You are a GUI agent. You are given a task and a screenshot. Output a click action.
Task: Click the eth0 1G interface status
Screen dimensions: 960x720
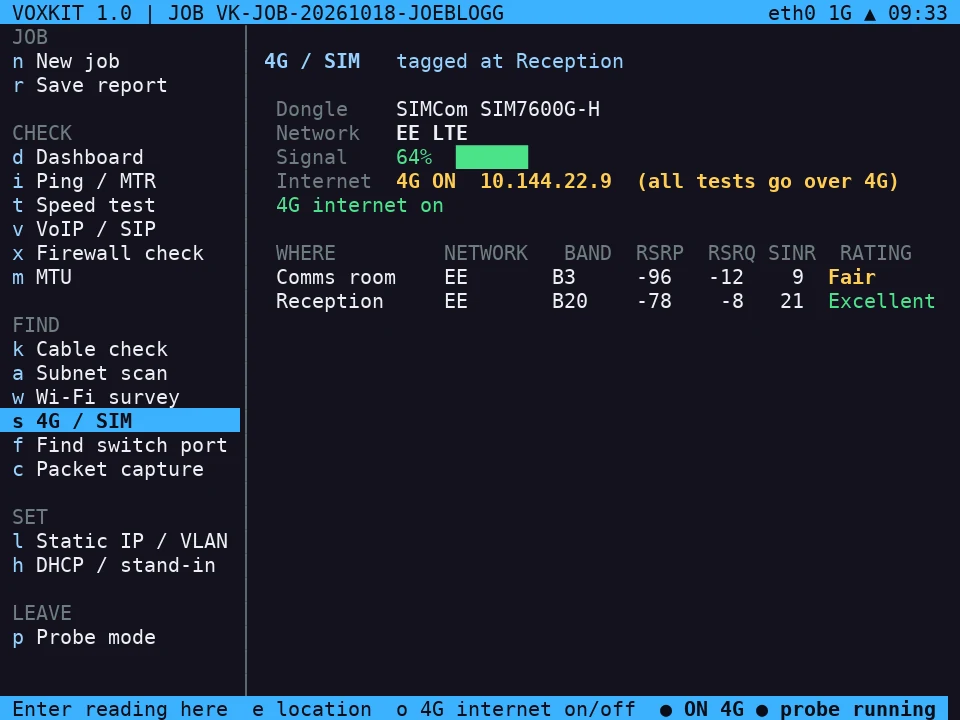click(809, 13)
